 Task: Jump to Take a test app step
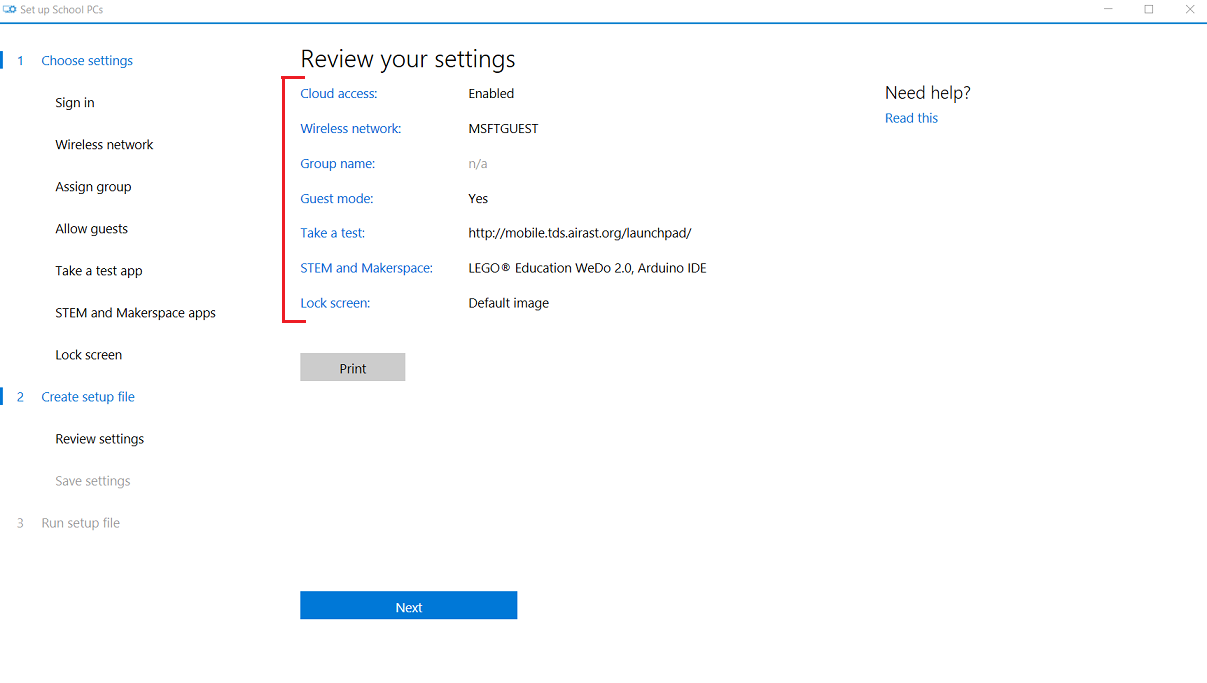point(99,271)
